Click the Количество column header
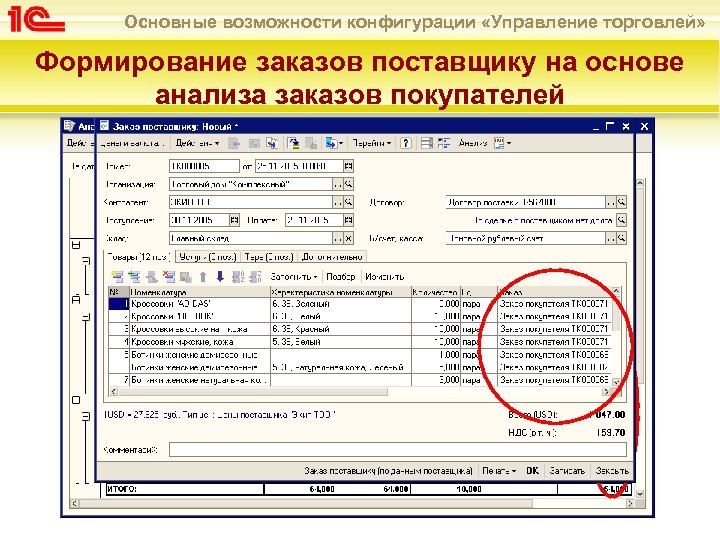The image size is (720, 540). click(435, 292)
